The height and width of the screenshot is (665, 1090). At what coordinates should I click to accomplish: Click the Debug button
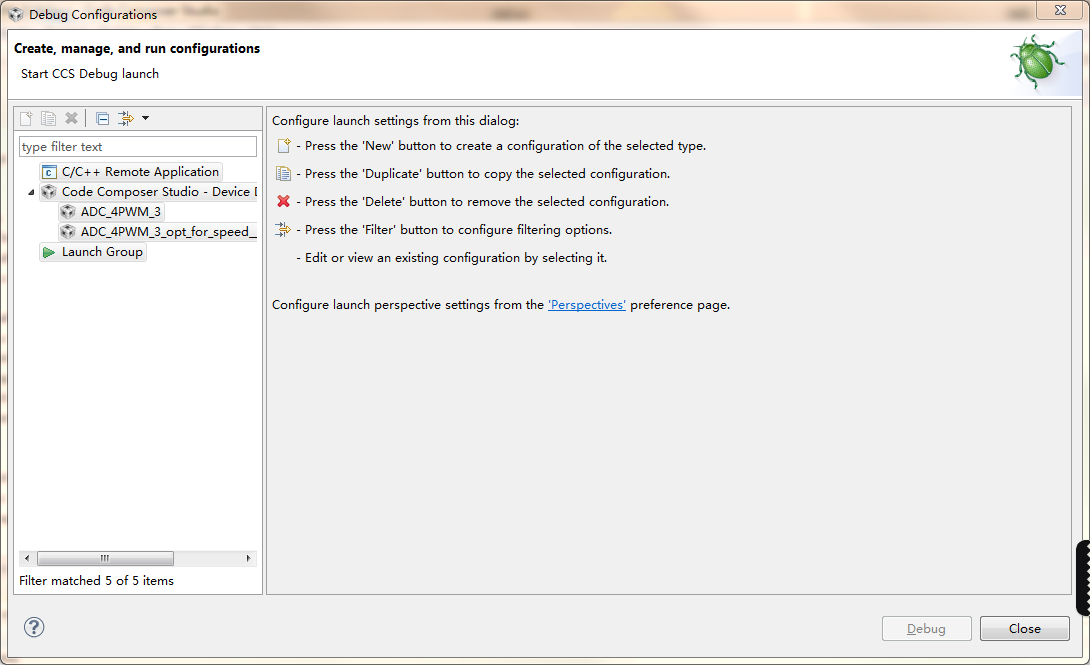pos(927,629)
